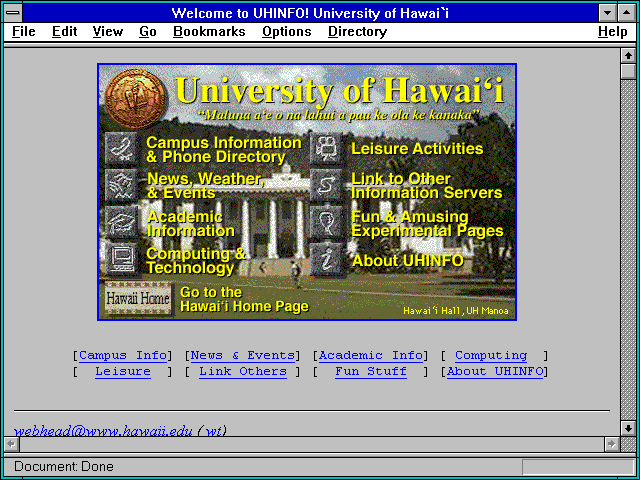
Task: Click the progress indicator box in status bar
Action: pyautogui.click(x=578, y=467)
